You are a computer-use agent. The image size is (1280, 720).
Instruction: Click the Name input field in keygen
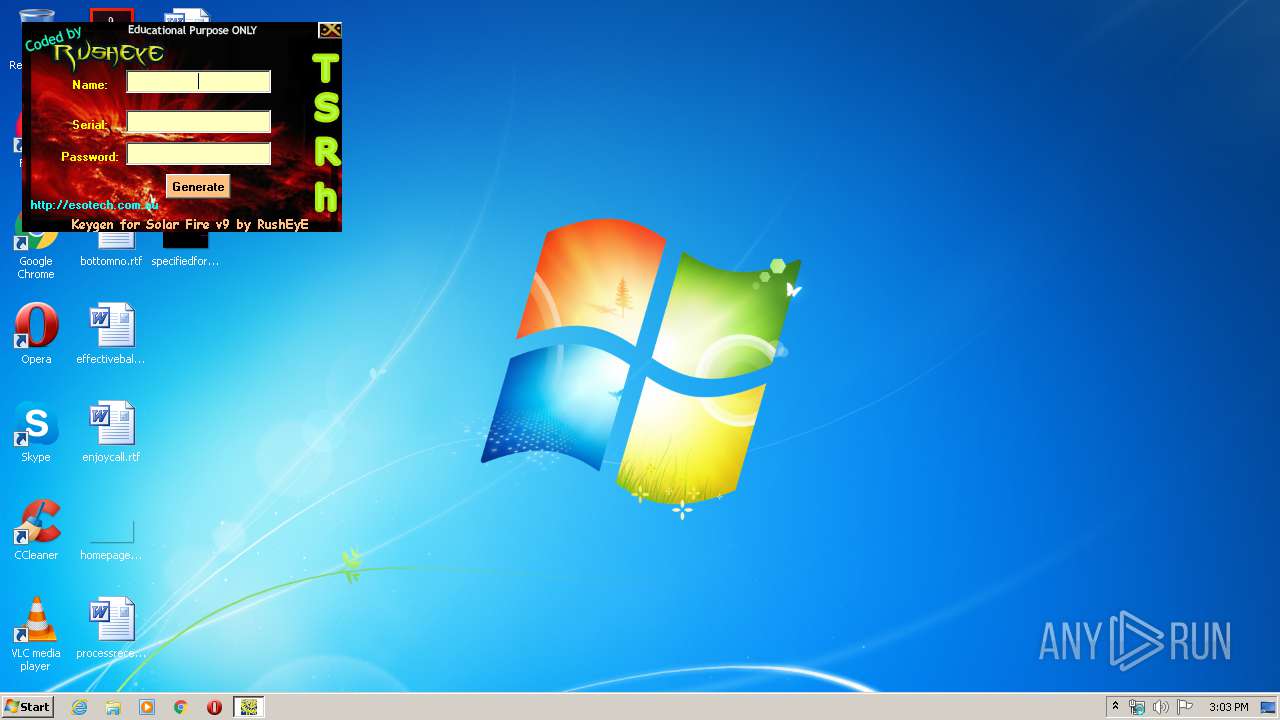(198, 82)
